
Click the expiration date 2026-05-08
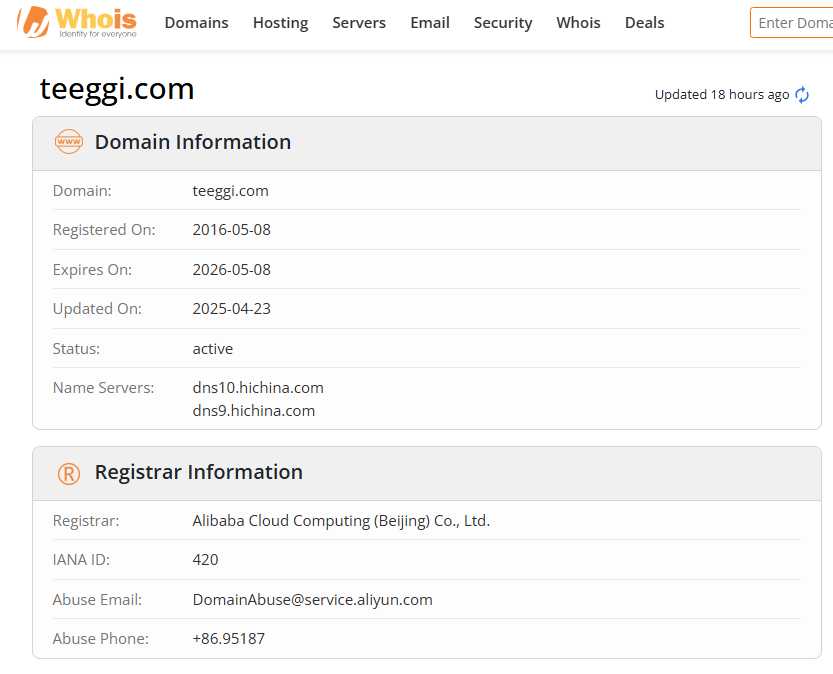231,269
